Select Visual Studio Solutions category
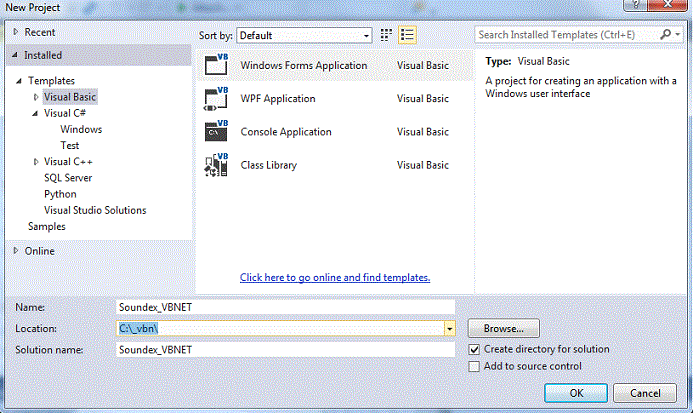Image resolution: width=693 pixels, height=413 pixels. point(95,210)
